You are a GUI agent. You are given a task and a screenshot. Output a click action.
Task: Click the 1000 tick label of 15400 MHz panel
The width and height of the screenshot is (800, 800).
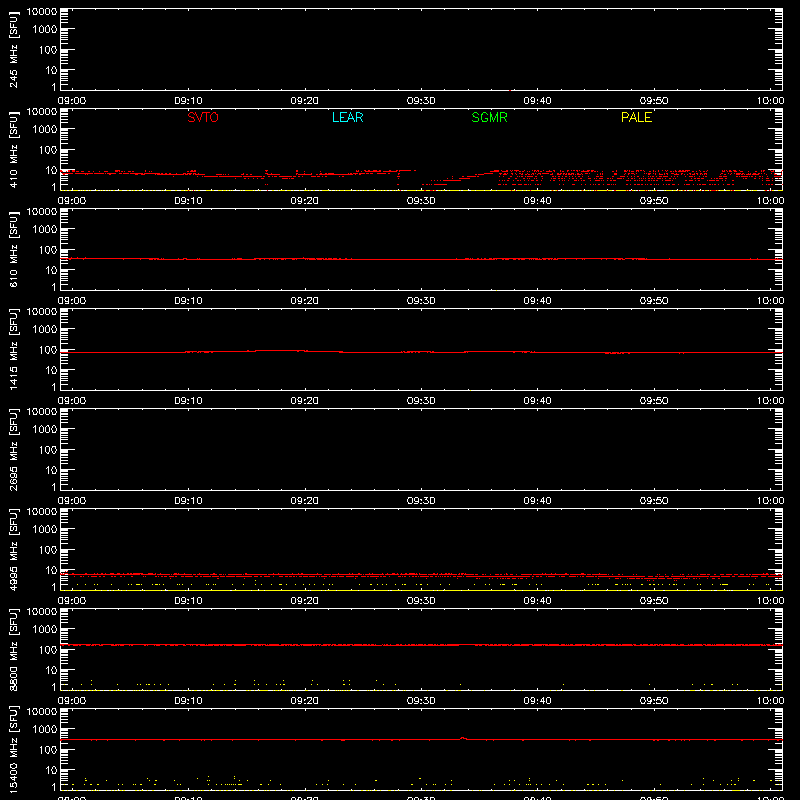pos(45,730)
